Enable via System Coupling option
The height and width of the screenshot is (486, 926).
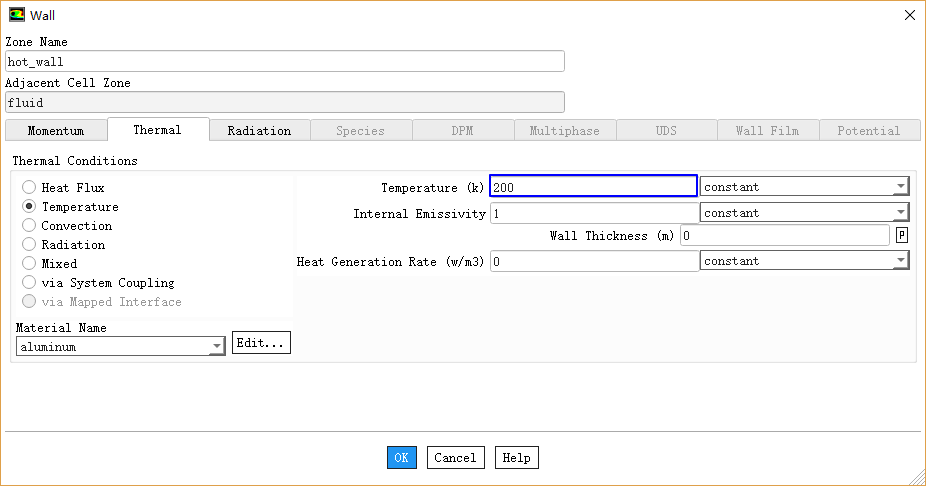[29, 283]
